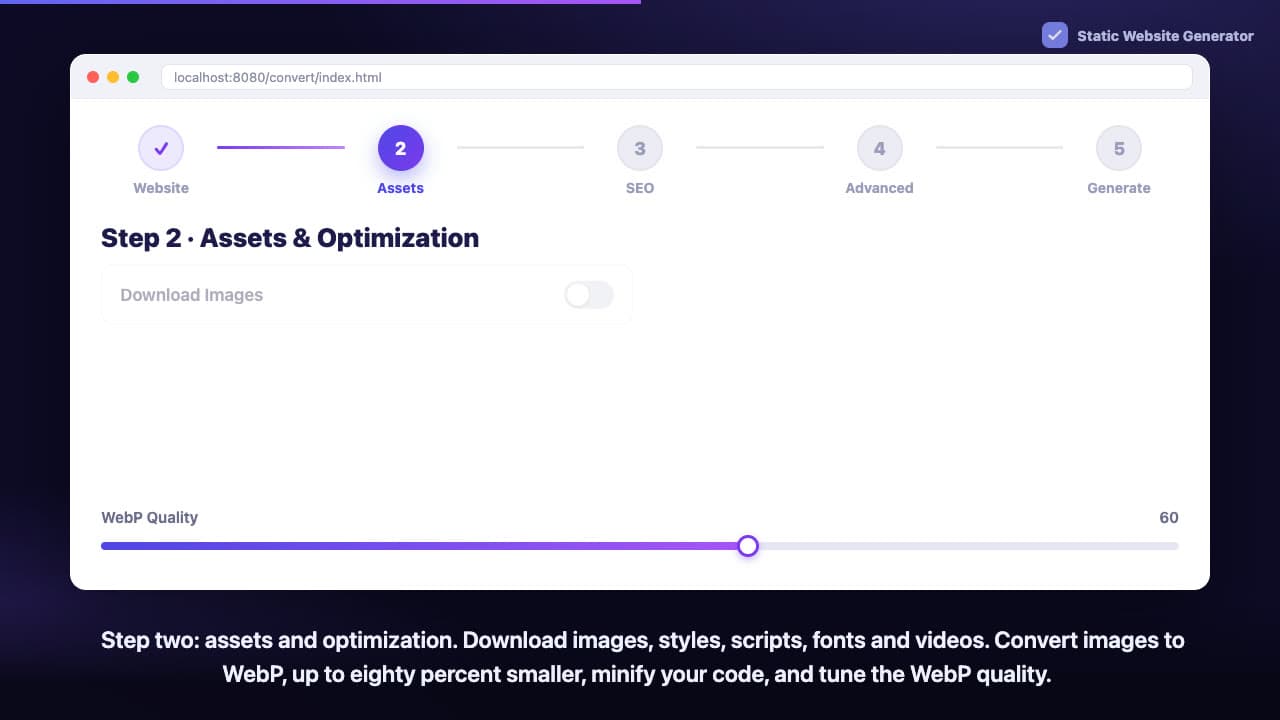Click the completed Website step checkmark circle
The image size is (1280, 720).
point(161,148)
